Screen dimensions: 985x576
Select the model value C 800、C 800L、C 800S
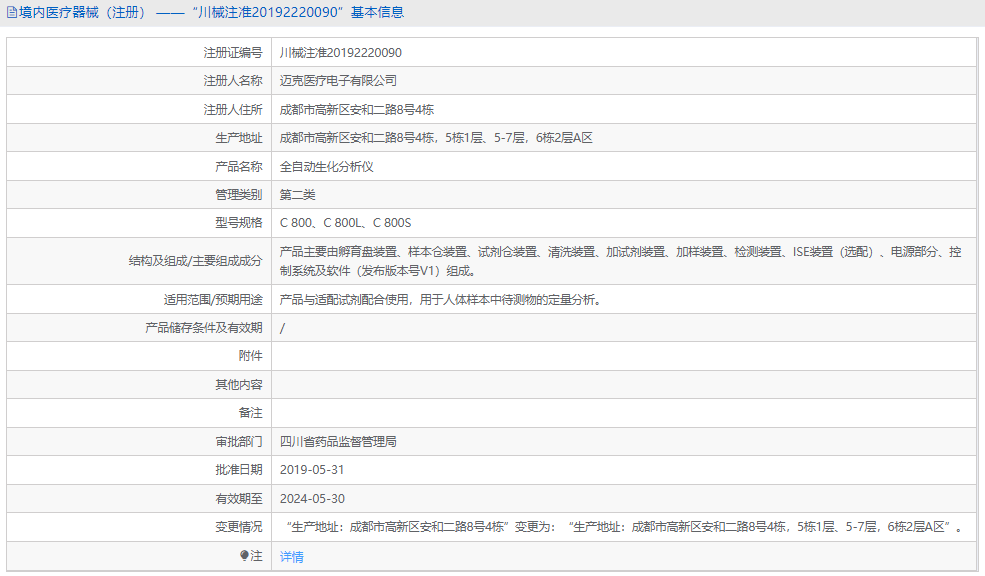pyautogui.click(x=346, y=223)
